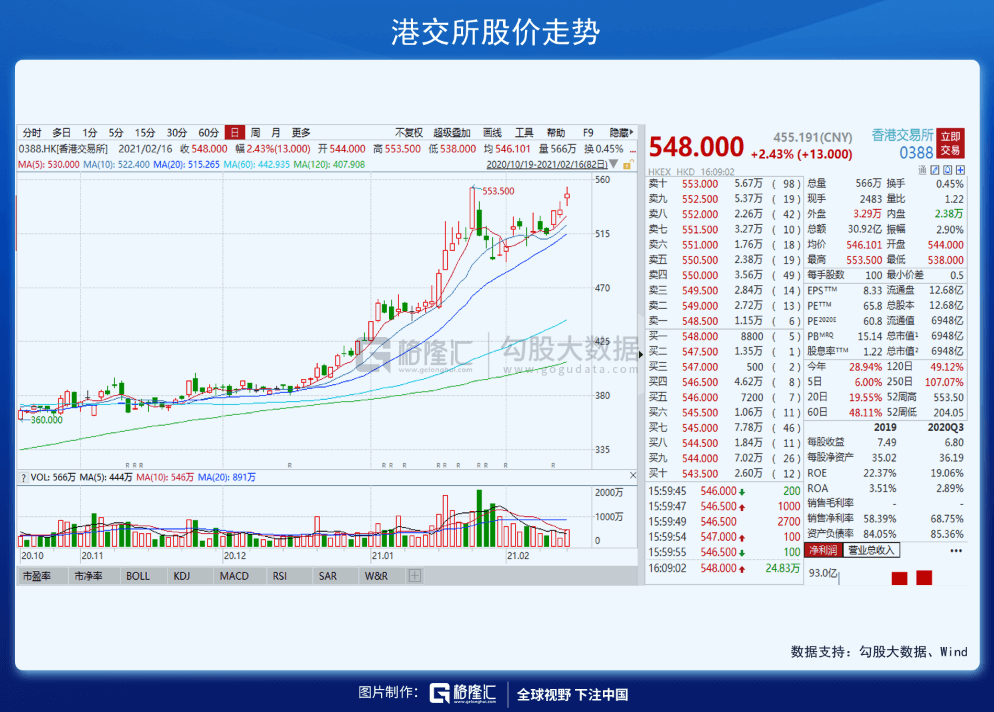
Task: Click the MA(20): 515.265 legend
Action: 186,164
